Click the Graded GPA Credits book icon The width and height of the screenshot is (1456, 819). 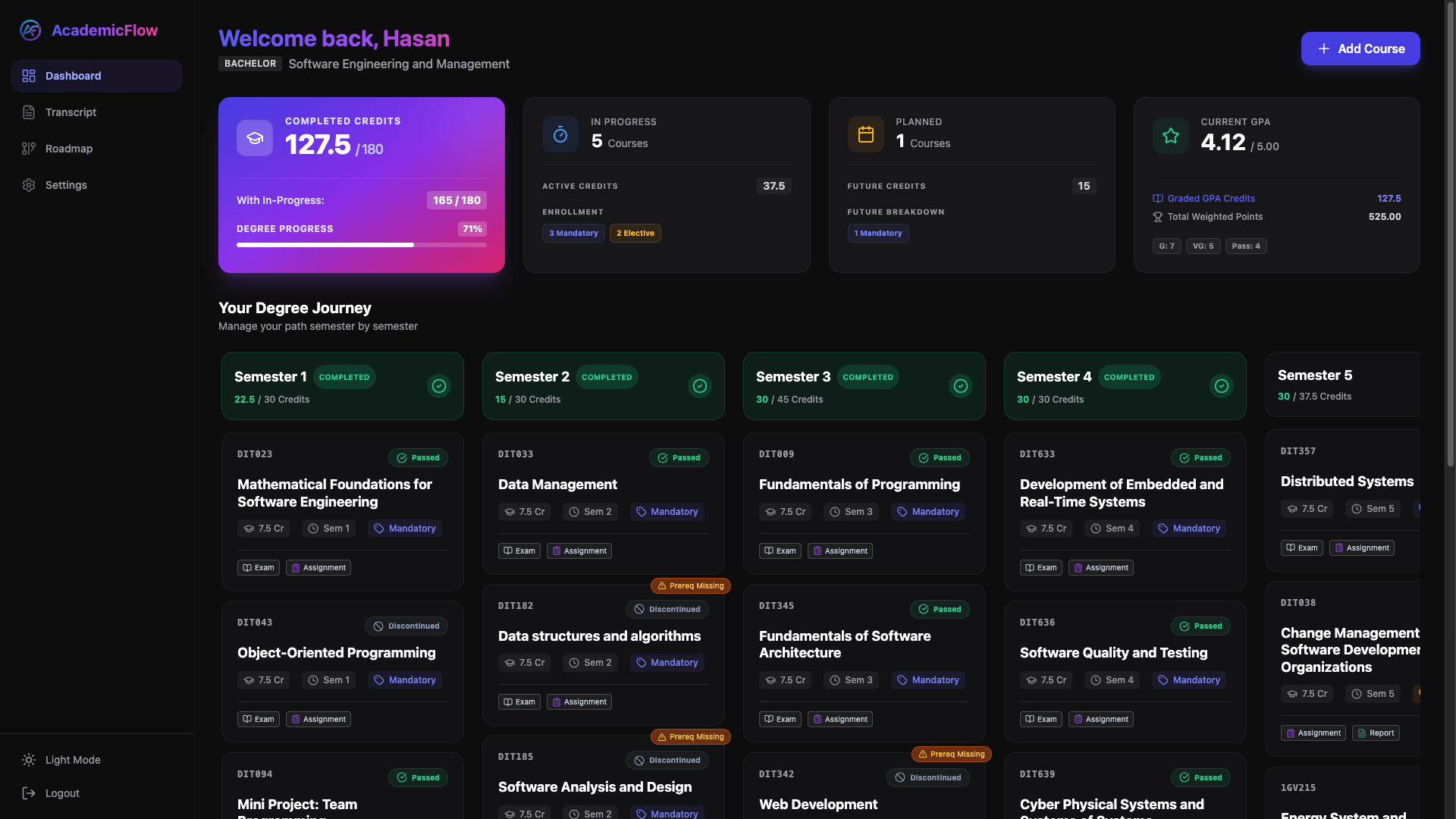[1158, 199]
